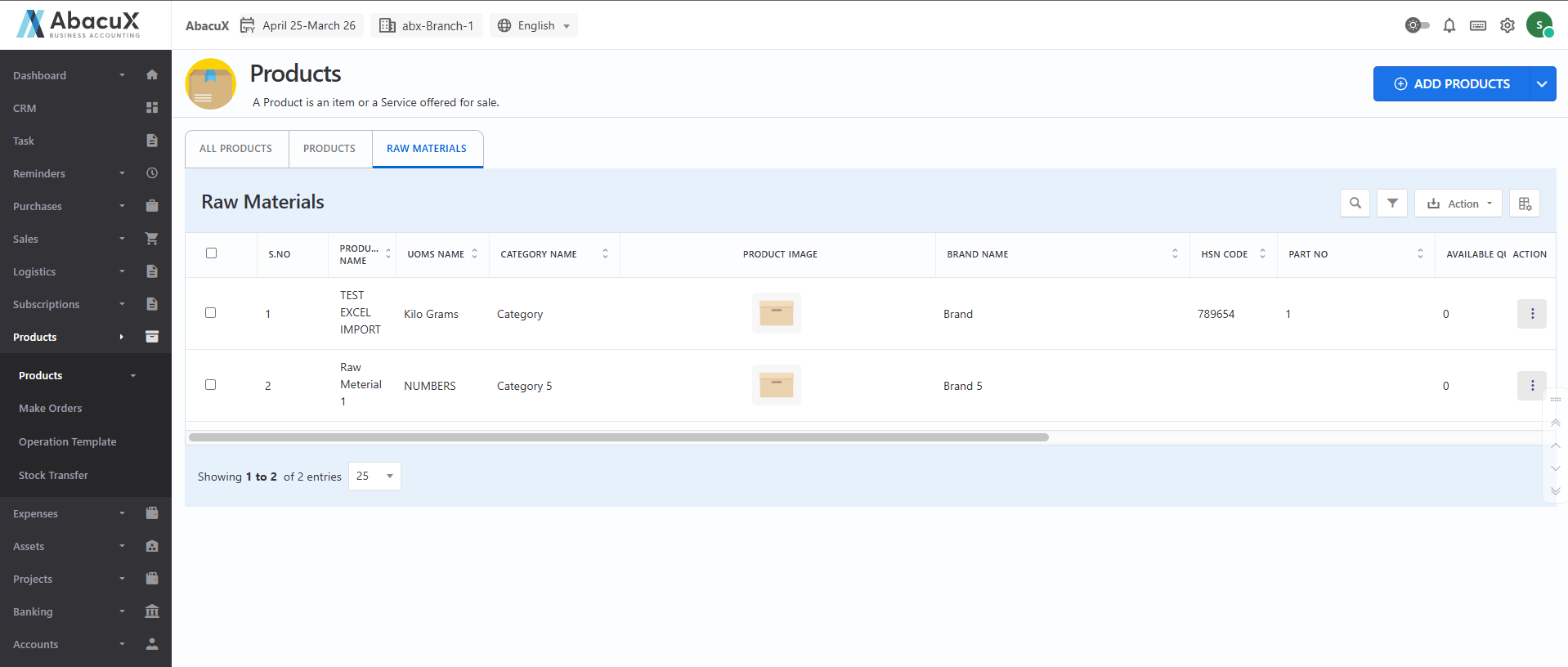1568x667 pixels.
Task: Toggle the theme switch in top bar
Action: [1417, 25]
